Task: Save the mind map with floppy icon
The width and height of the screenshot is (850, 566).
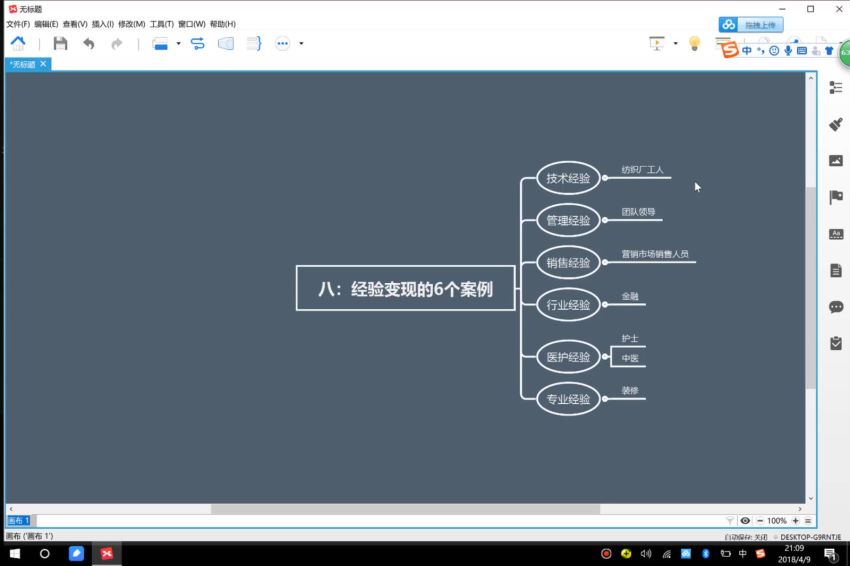Action: [60, 43]
